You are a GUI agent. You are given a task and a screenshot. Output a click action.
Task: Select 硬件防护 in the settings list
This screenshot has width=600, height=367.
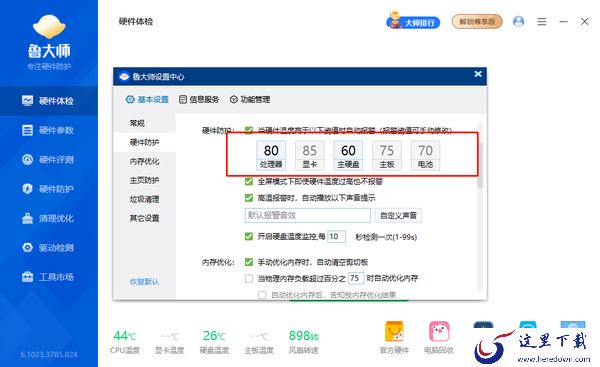point(145,142)
